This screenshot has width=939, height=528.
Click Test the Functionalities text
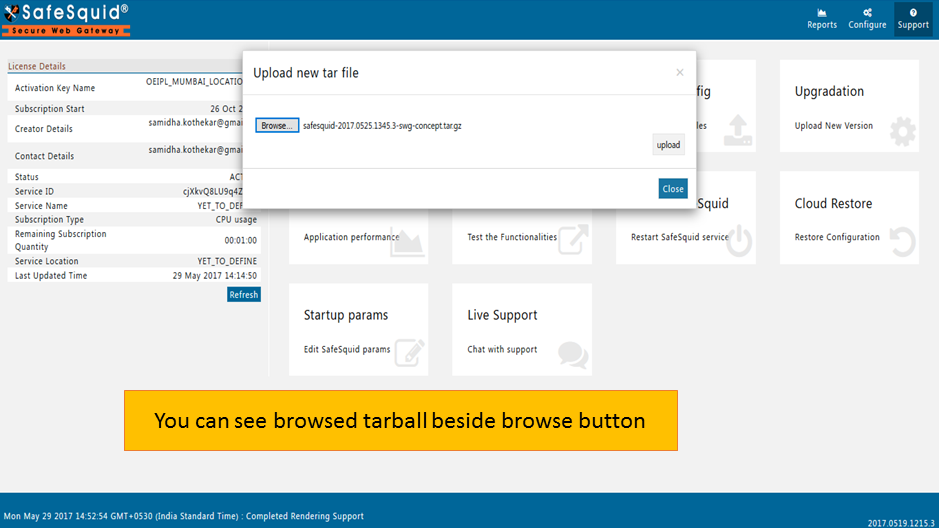coord(512,237)
